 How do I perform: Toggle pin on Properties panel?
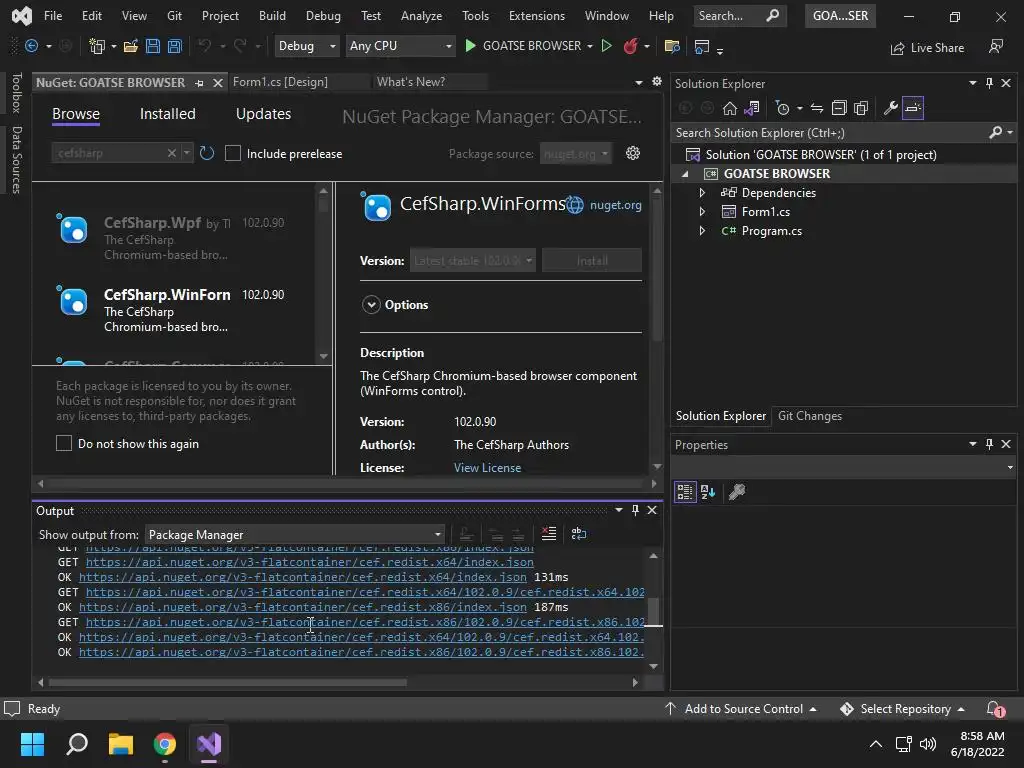pos(989,444)
